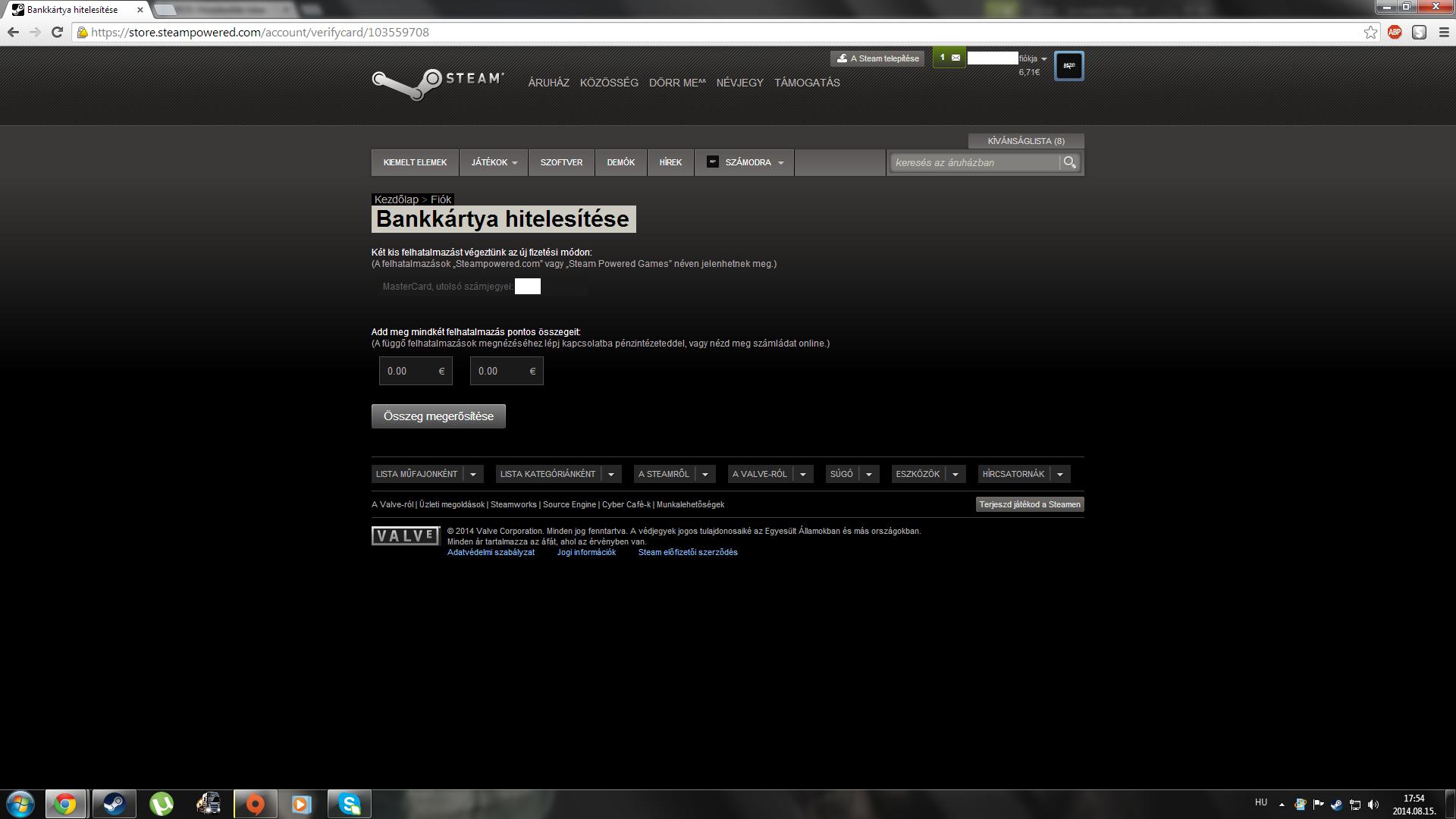Expand the SZÁMODRA dropdown menu

pyautogui.click(x=747, y=162)
